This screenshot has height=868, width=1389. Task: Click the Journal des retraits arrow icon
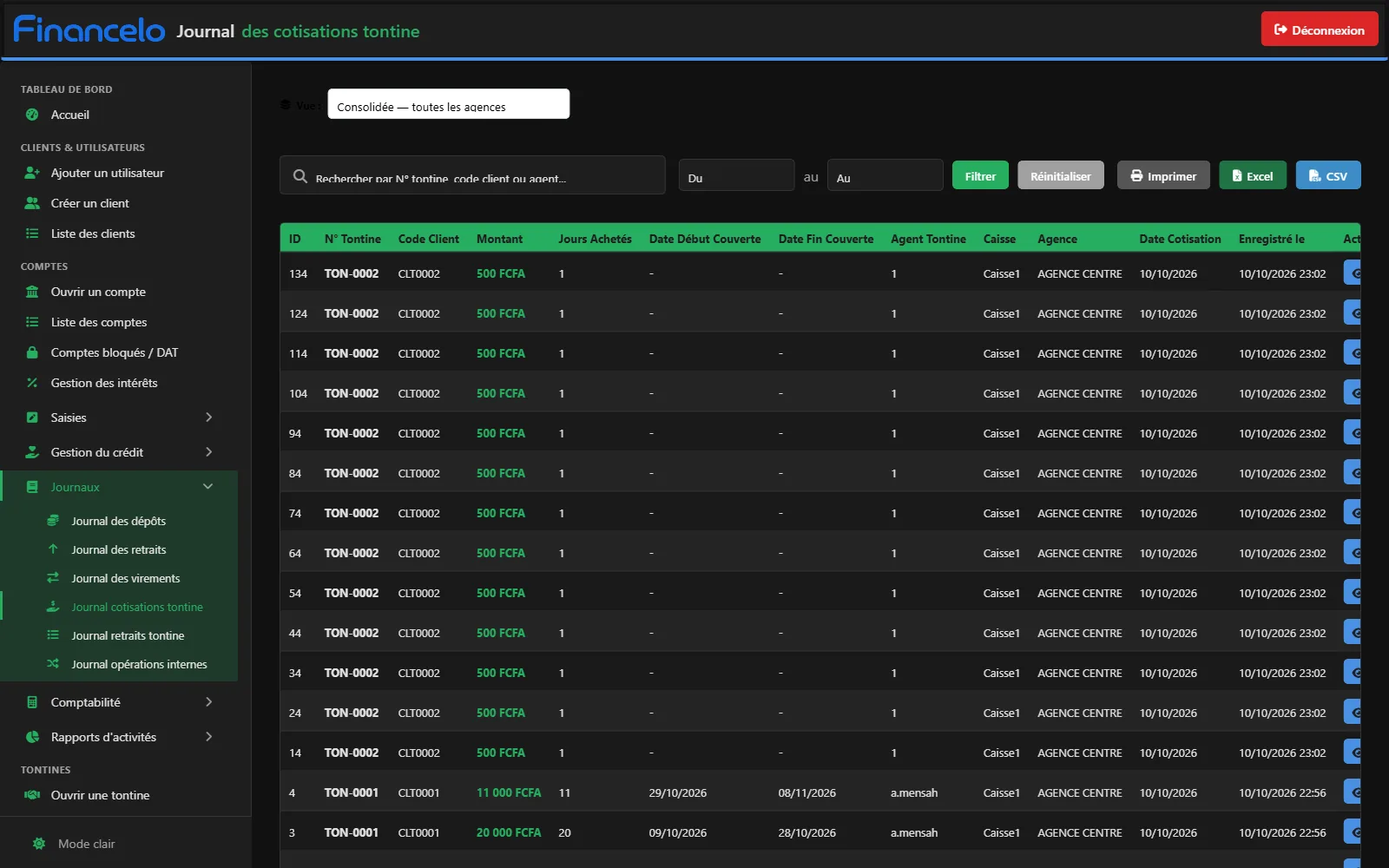[x=53, y=549]
